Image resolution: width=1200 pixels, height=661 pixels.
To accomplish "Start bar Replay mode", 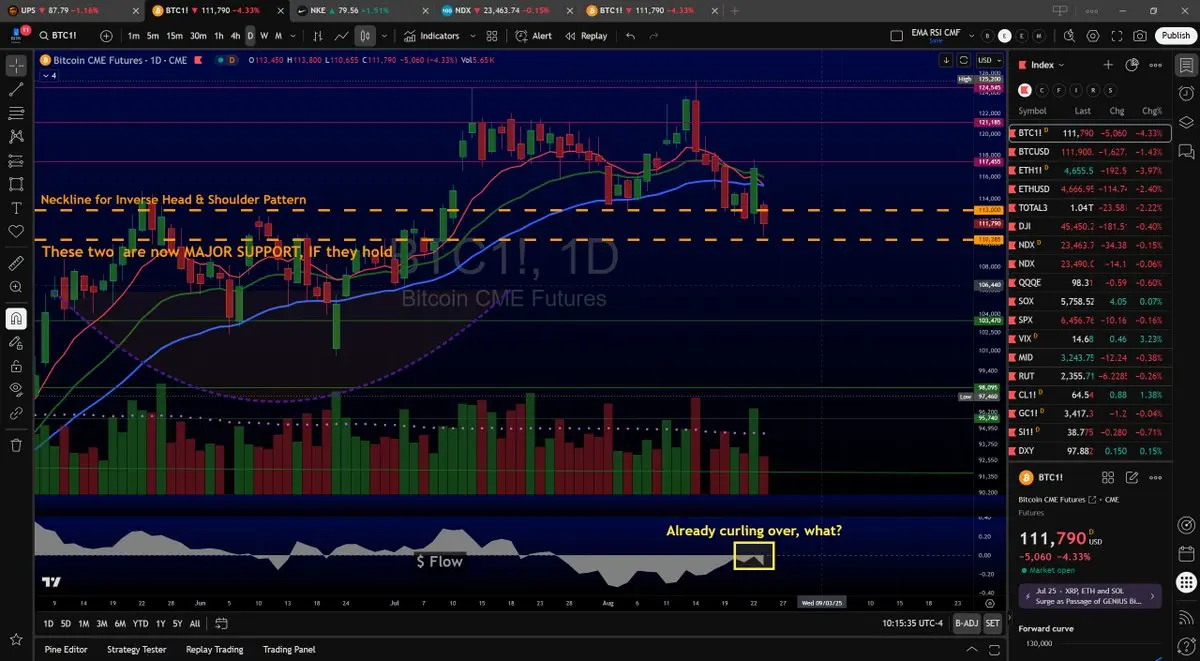I will point(586,36).
